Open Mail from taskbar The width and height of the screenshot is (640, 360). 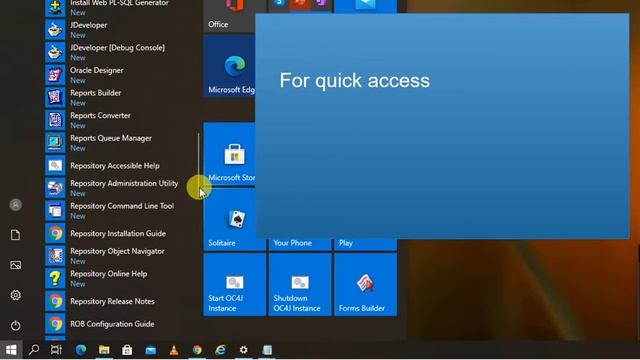[151, 350]
